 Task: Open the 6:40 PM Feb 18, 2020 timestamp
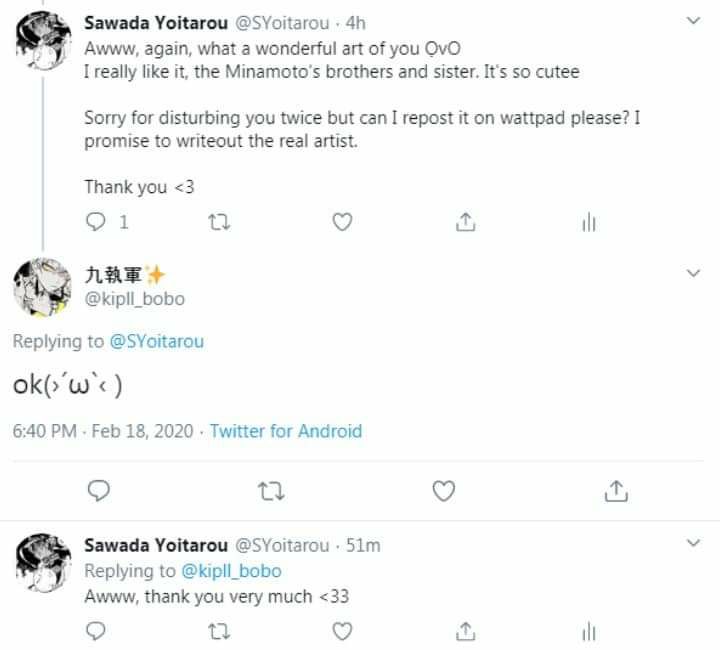[x=100, y=431]
